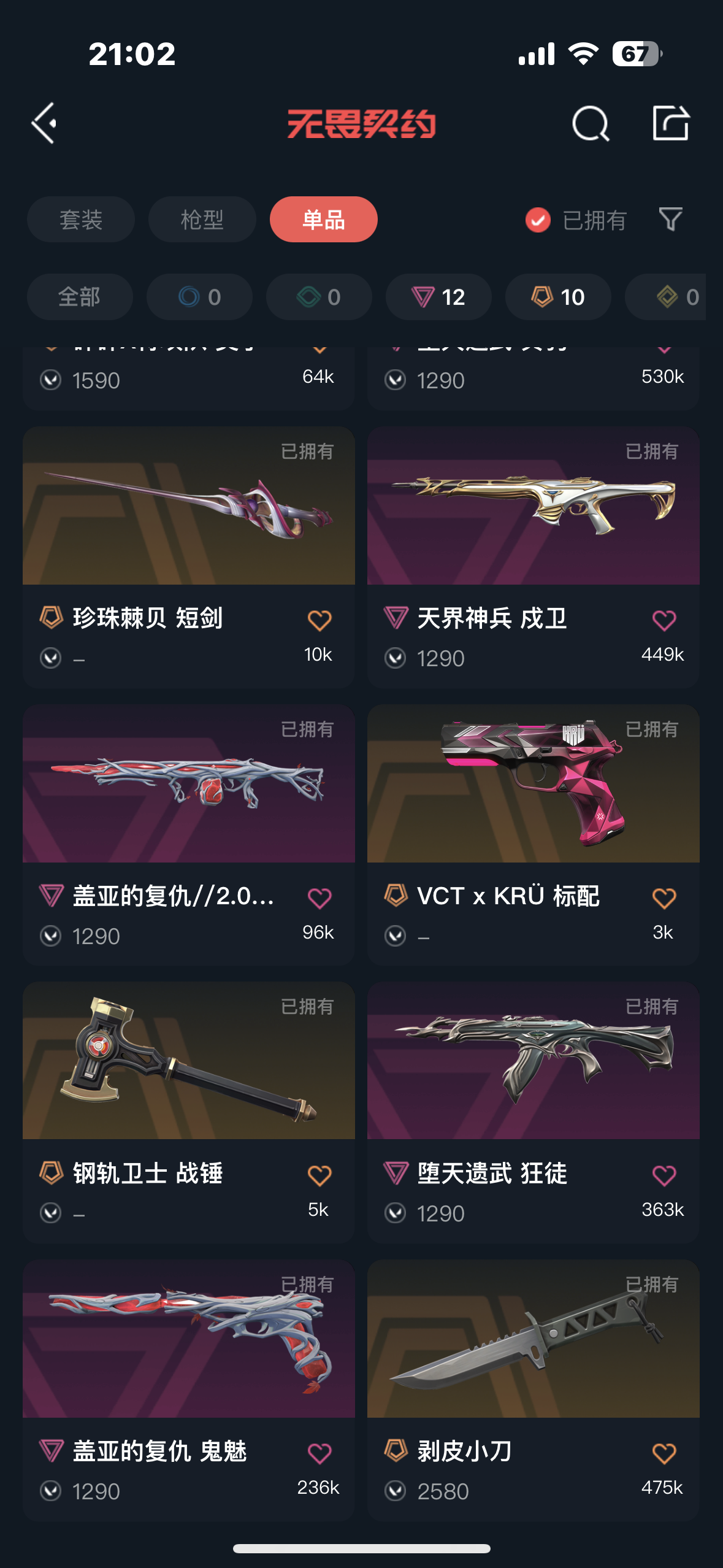Screen dimensions: 723x1568
Task: Open the filter funnel icon
Action: click(x=670, y=219)
